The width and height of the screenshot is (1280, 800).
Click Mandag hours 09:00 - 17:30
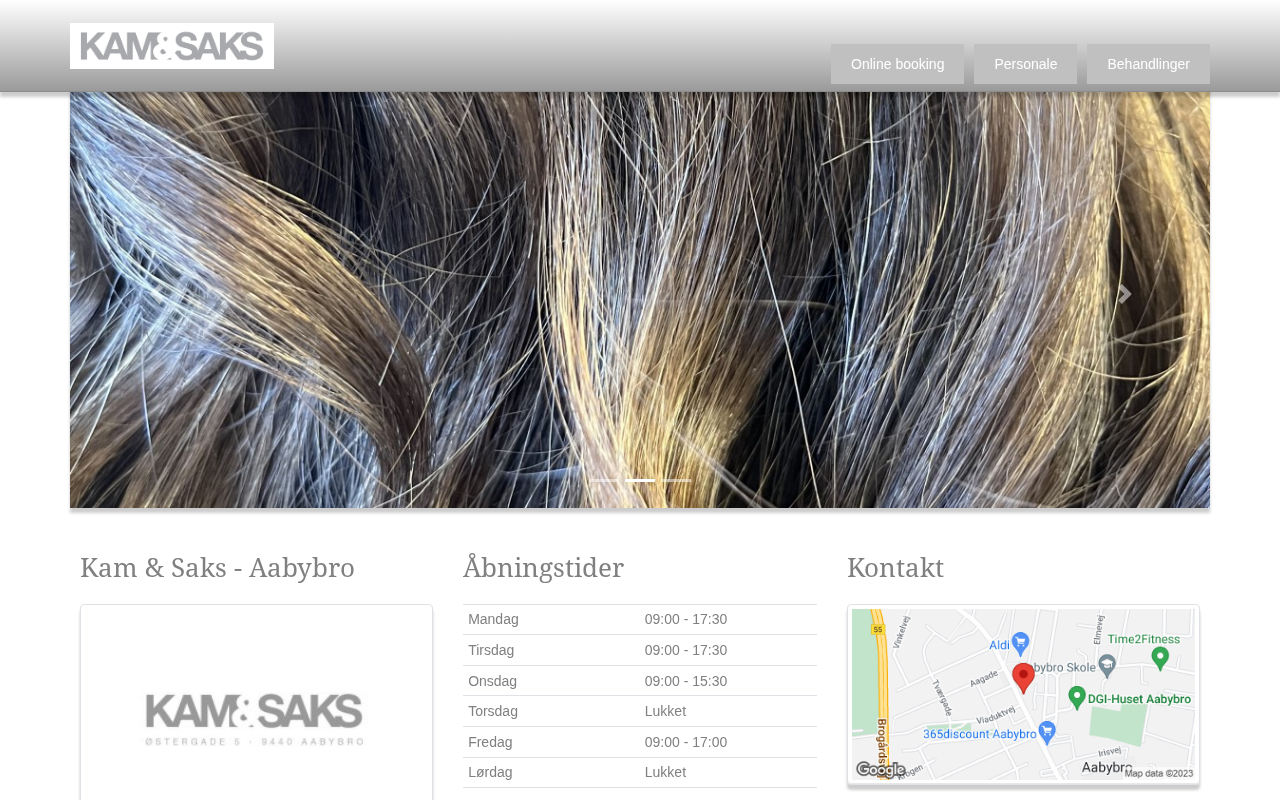tap(686, 619)
